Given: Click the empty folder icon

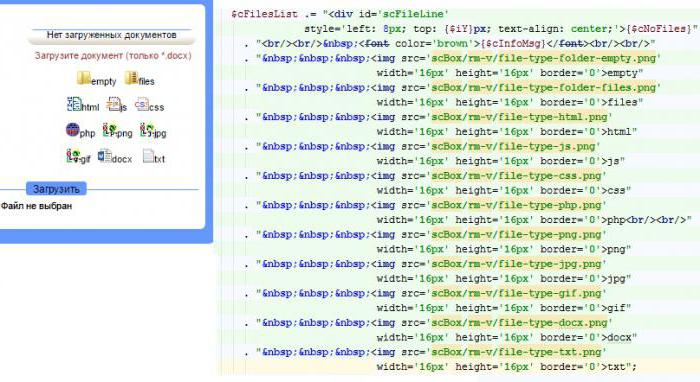Looking at the screenshot, I should point(83,78).
